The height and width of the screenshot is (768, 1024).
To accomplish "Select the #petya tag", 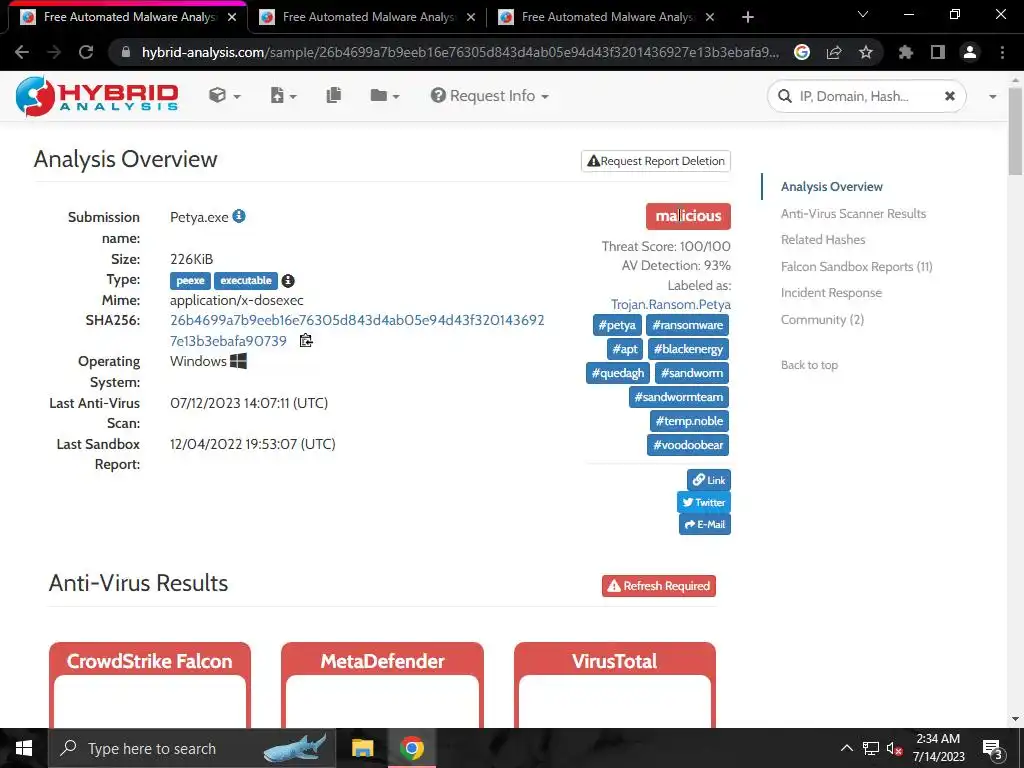I will (616, 325).
